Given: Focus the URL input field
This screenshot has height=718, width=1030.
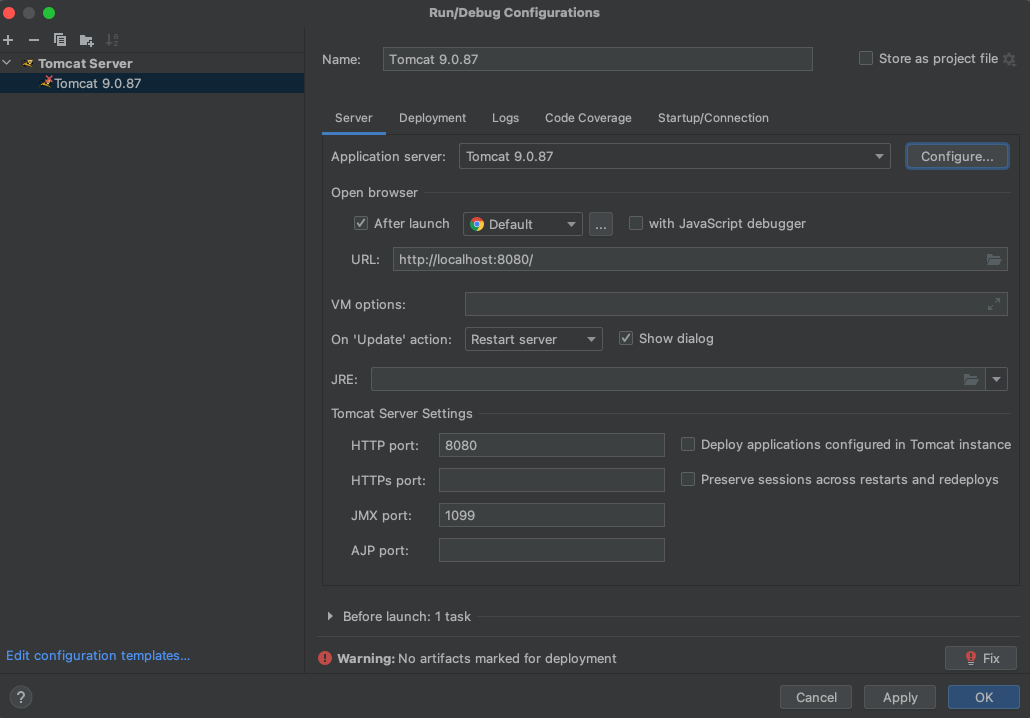Looking at the screenshot, I should pyautogui.click(x=700, y=259).
